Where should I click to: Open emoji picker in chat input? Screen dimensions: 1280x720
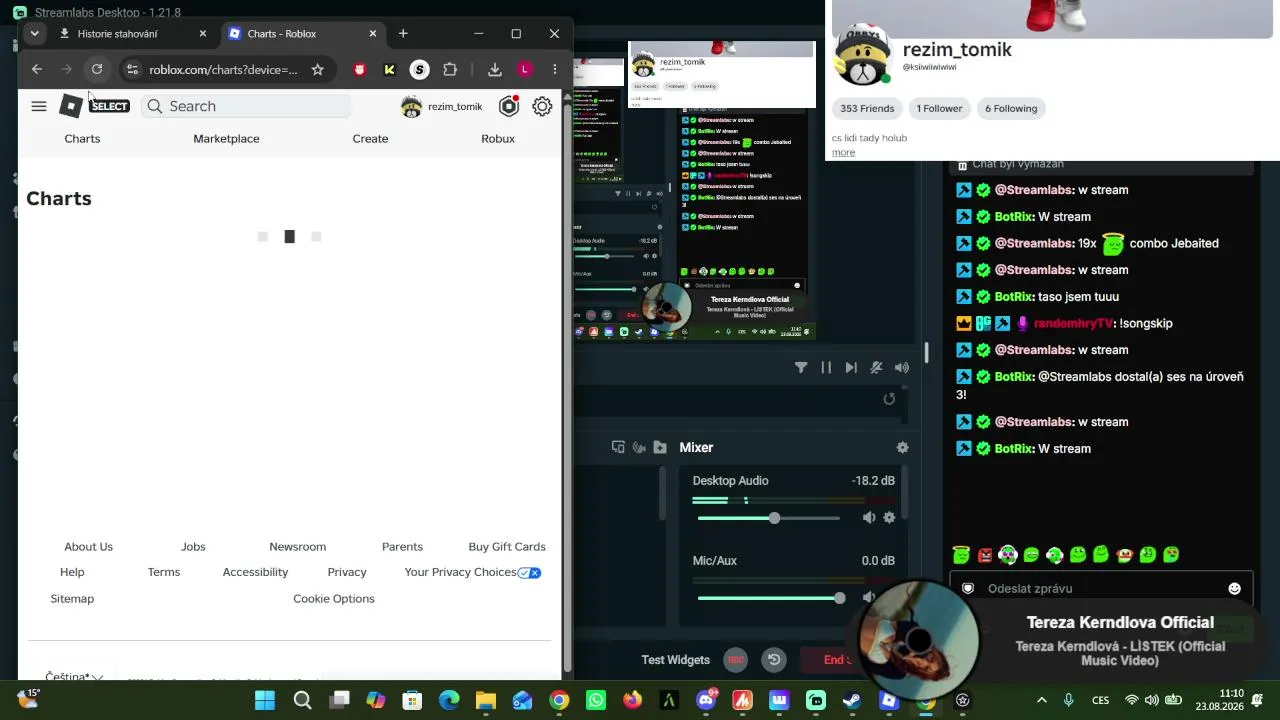click(1234, 588)
